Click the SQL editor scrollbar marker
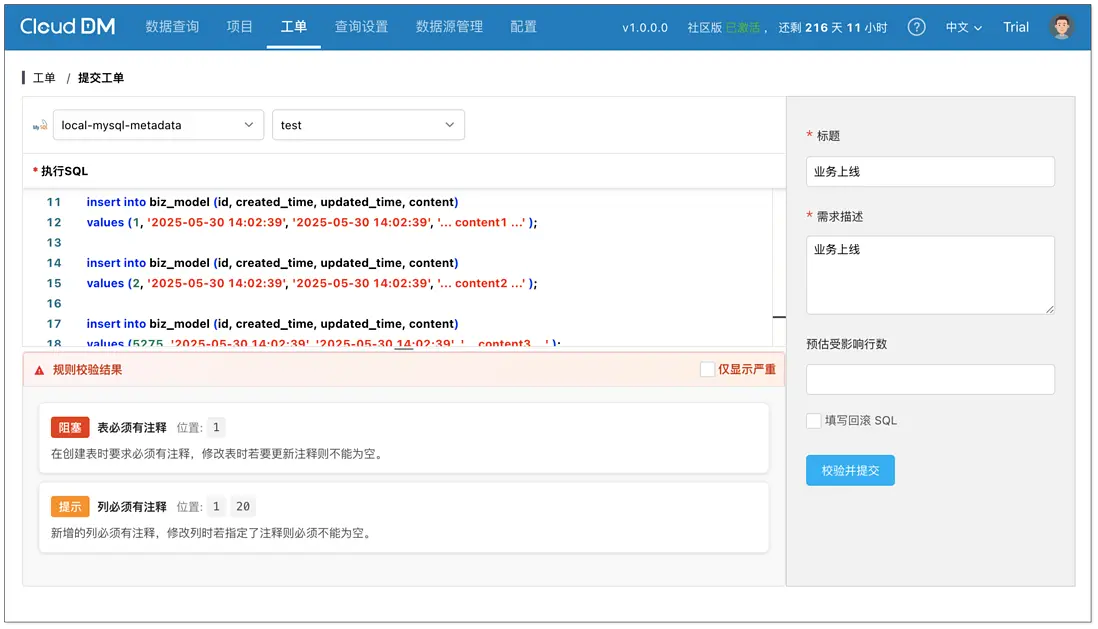The width and height of the screenshot is (1098, 629). pos(779,317)
